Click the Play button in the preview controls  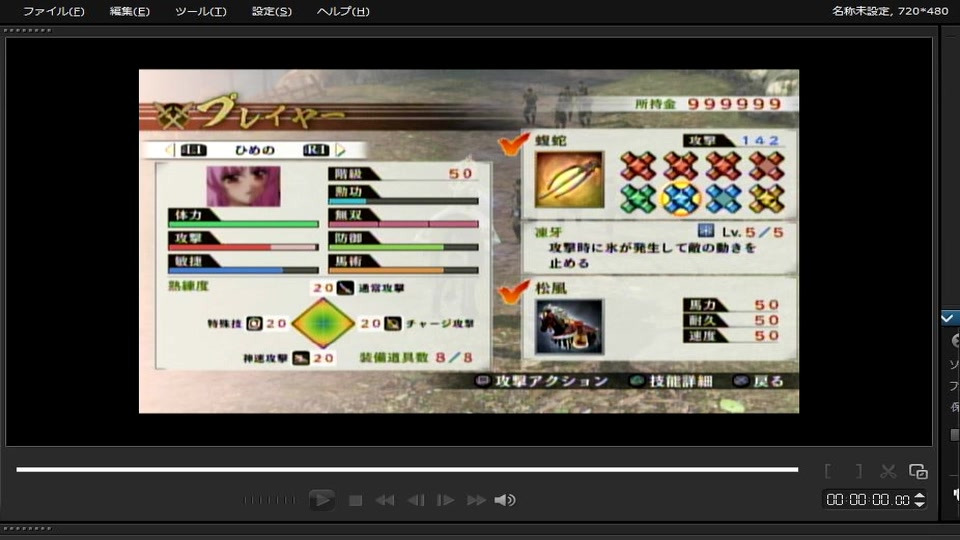click(x=321, y=500)
